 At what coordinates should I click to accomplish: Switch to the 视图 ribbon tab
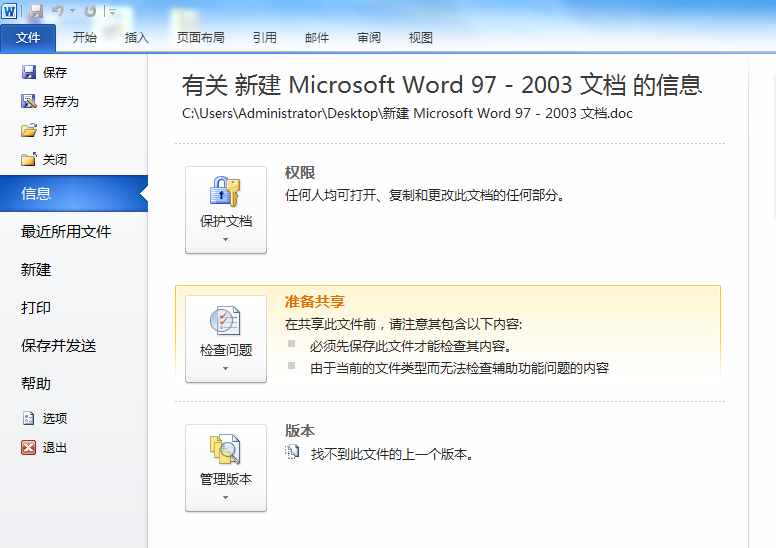pyautogui.click(x=421, y=38)
